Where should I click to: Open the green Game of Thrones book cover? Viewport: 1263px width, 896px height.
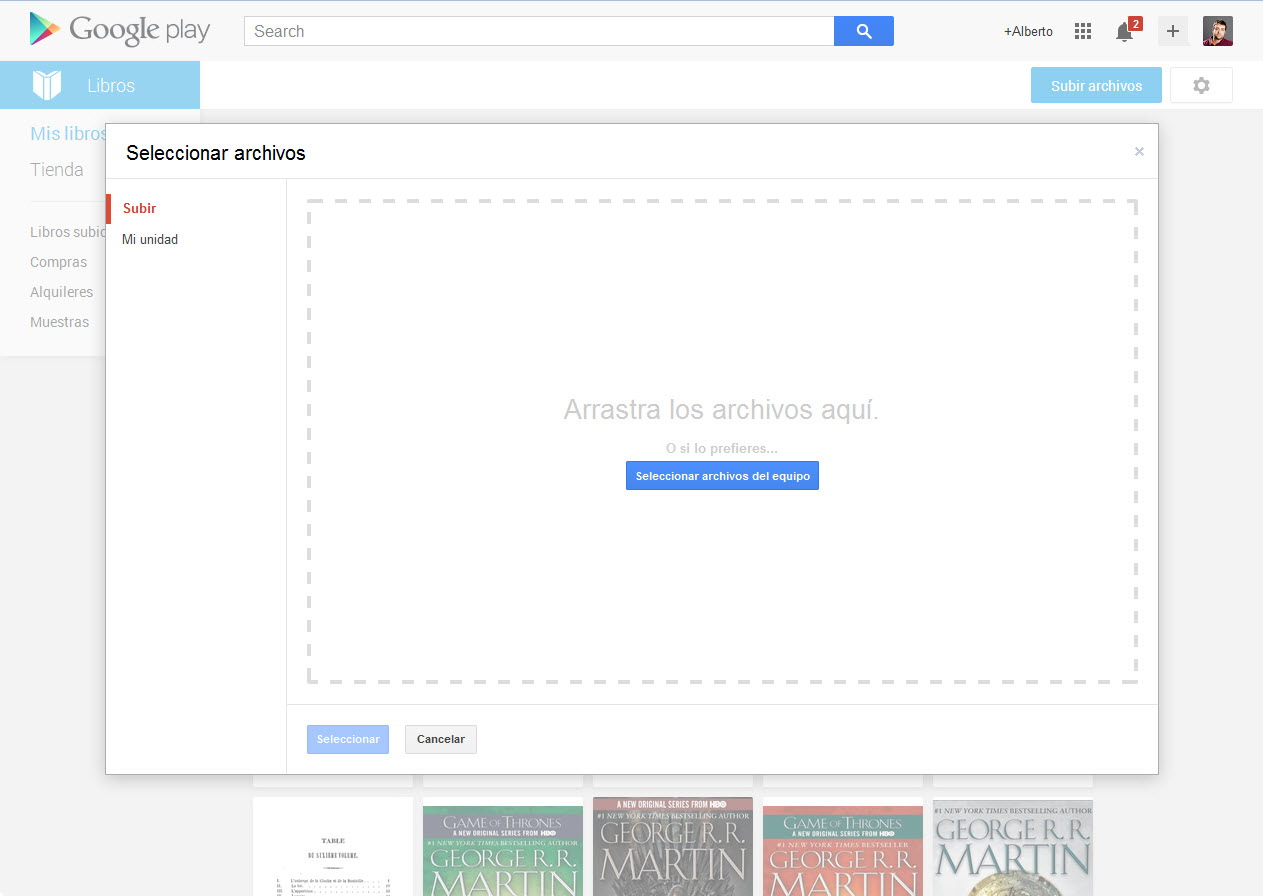tap(503, 851)
